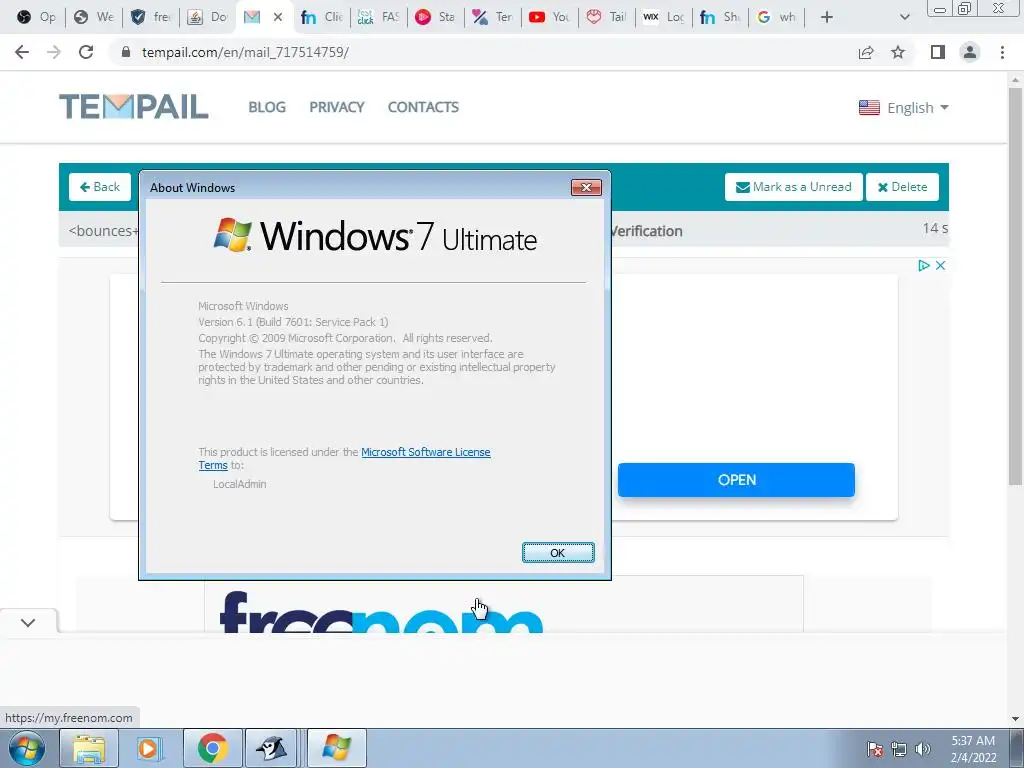
Task: Click the blue OPEN ad button
Action: [x=736, y=480]
